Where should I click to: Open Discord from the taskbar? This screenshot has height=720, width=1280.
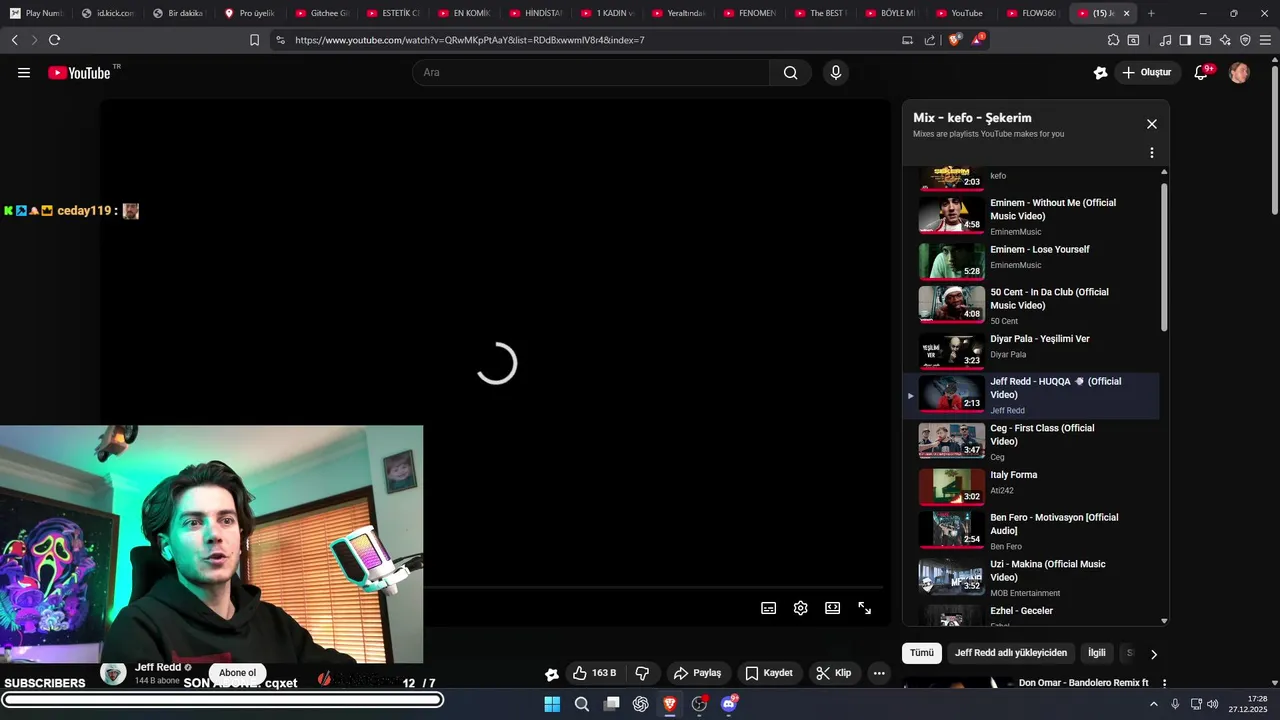click(729, 704)
